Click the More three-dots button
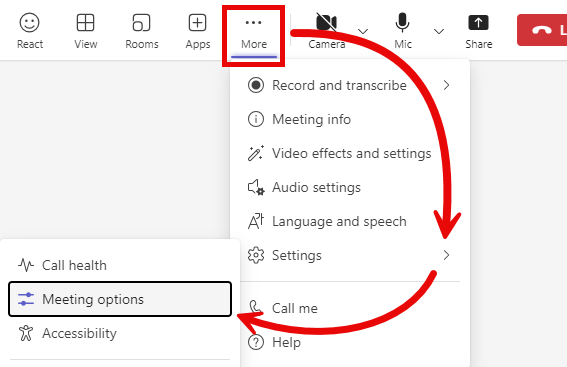Image resolution: width=567 pixels, height=367 pixels. (253, 35)
